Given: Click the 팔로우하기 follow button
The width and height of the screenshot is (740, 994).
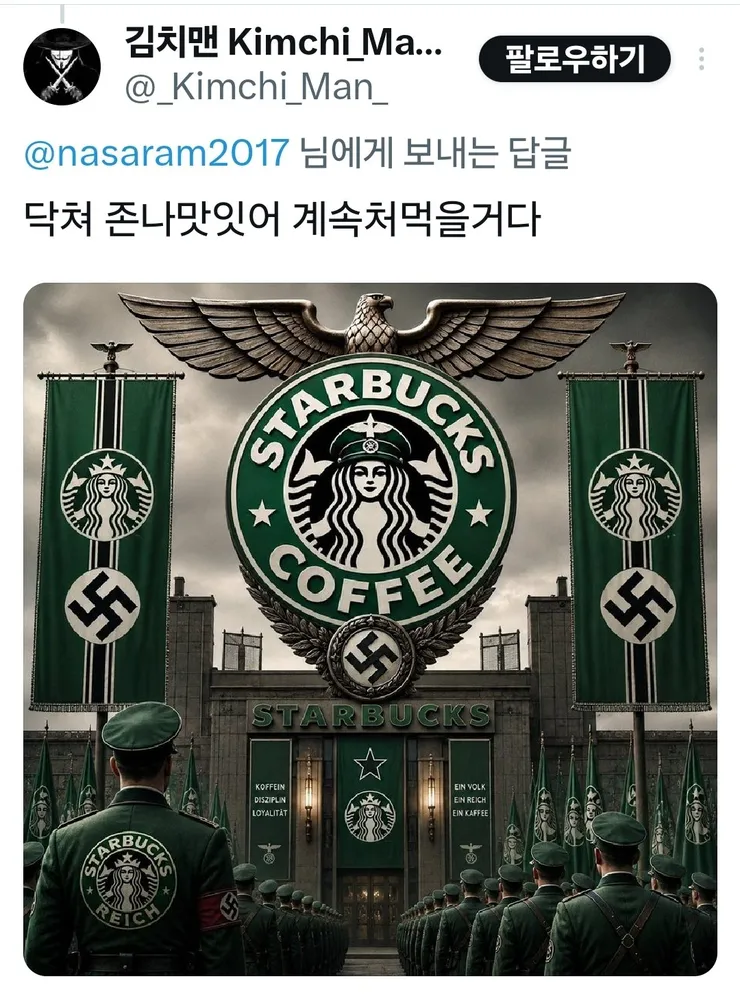Looking at the screenshot, I should [x=574, y=59].
